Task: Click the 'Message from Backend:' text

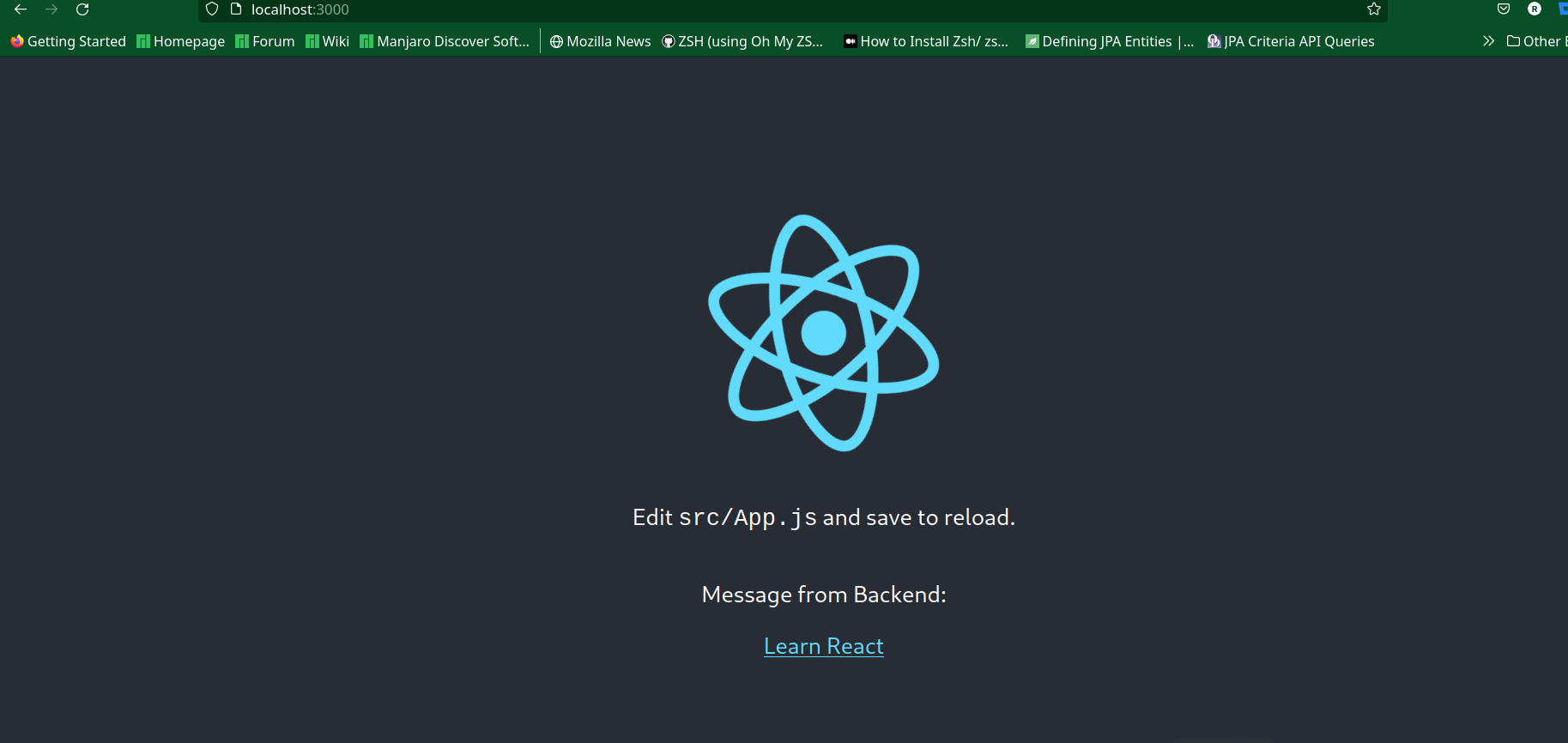Action: coord(824,595)
